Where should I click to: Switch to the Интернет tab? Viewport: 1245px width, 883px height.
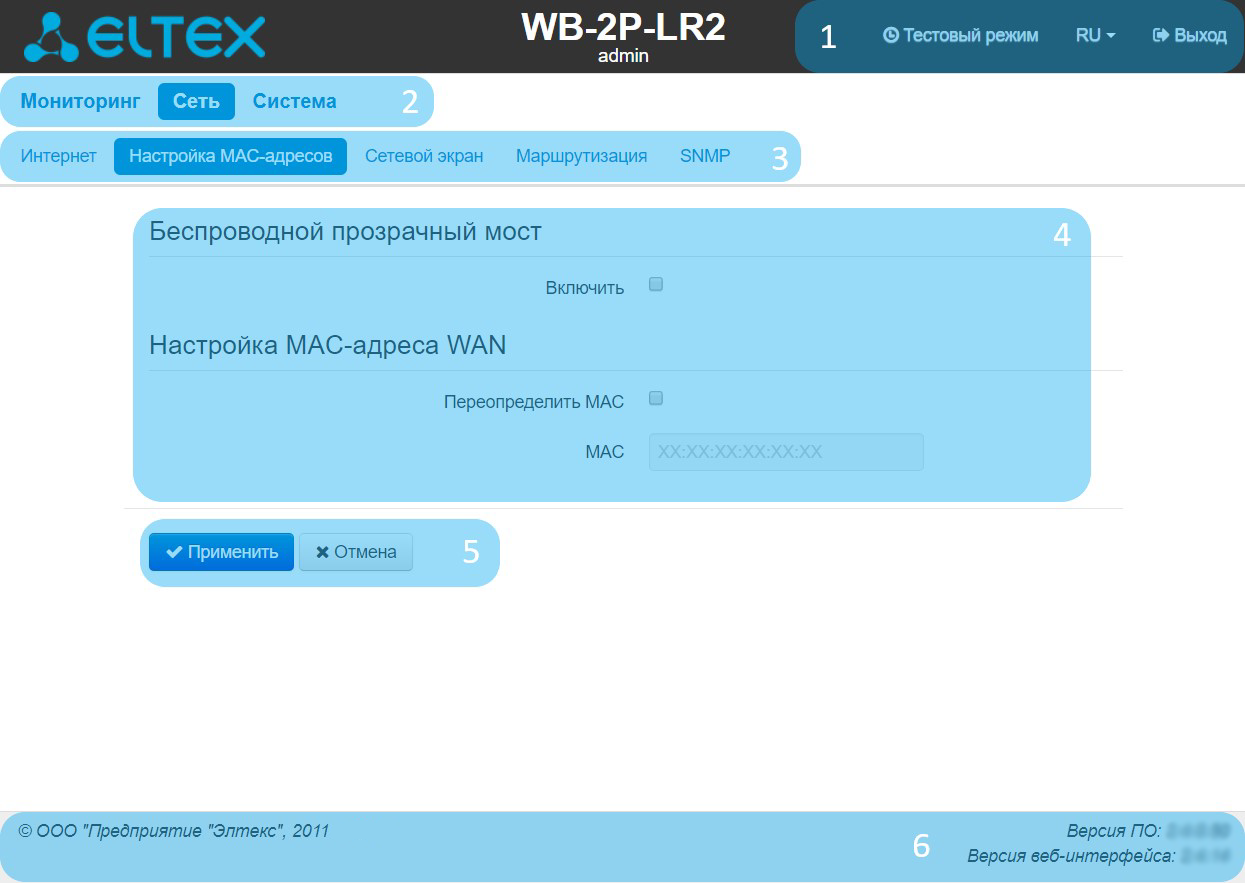(59, 156)
